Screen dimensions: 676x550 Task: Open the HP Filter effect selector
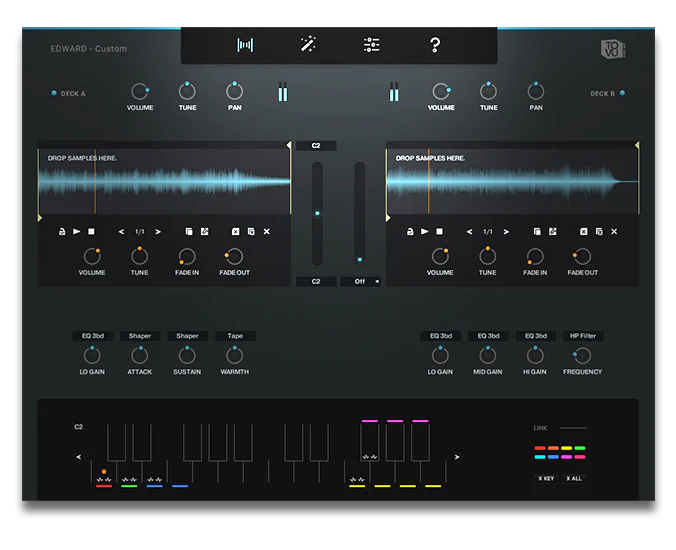[583, 336]
